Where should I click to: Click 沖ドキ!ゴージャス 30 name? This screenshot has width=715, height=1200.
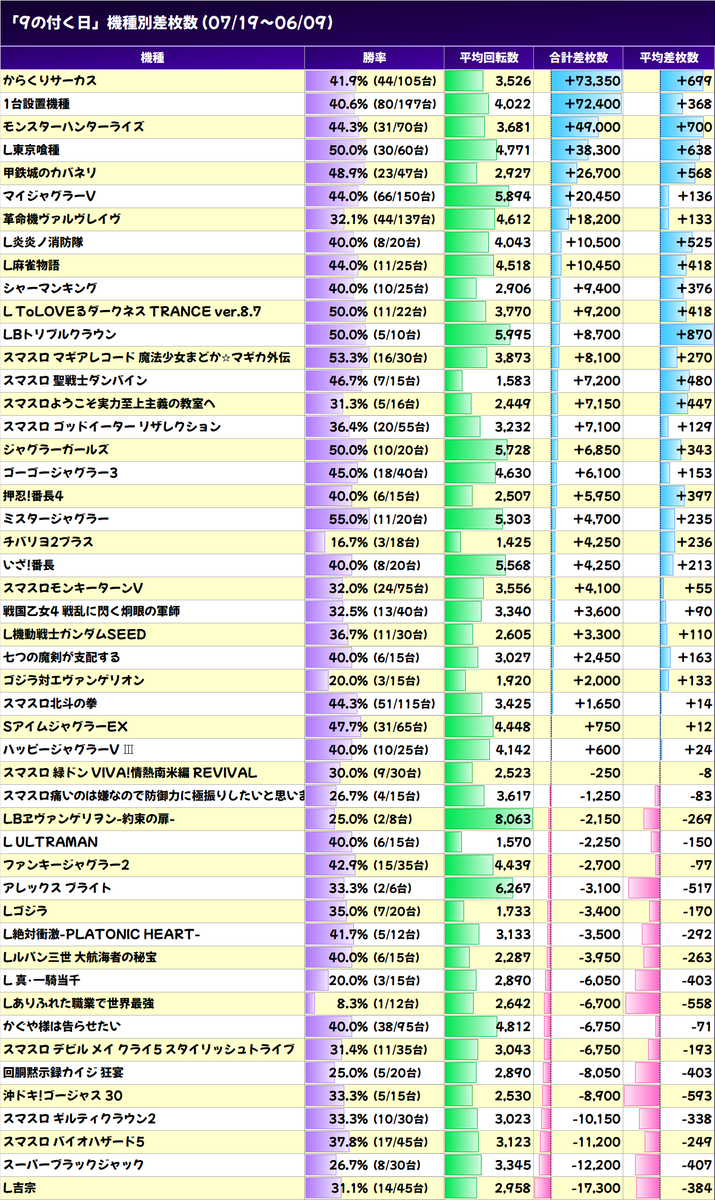[x=63, y=1096]
